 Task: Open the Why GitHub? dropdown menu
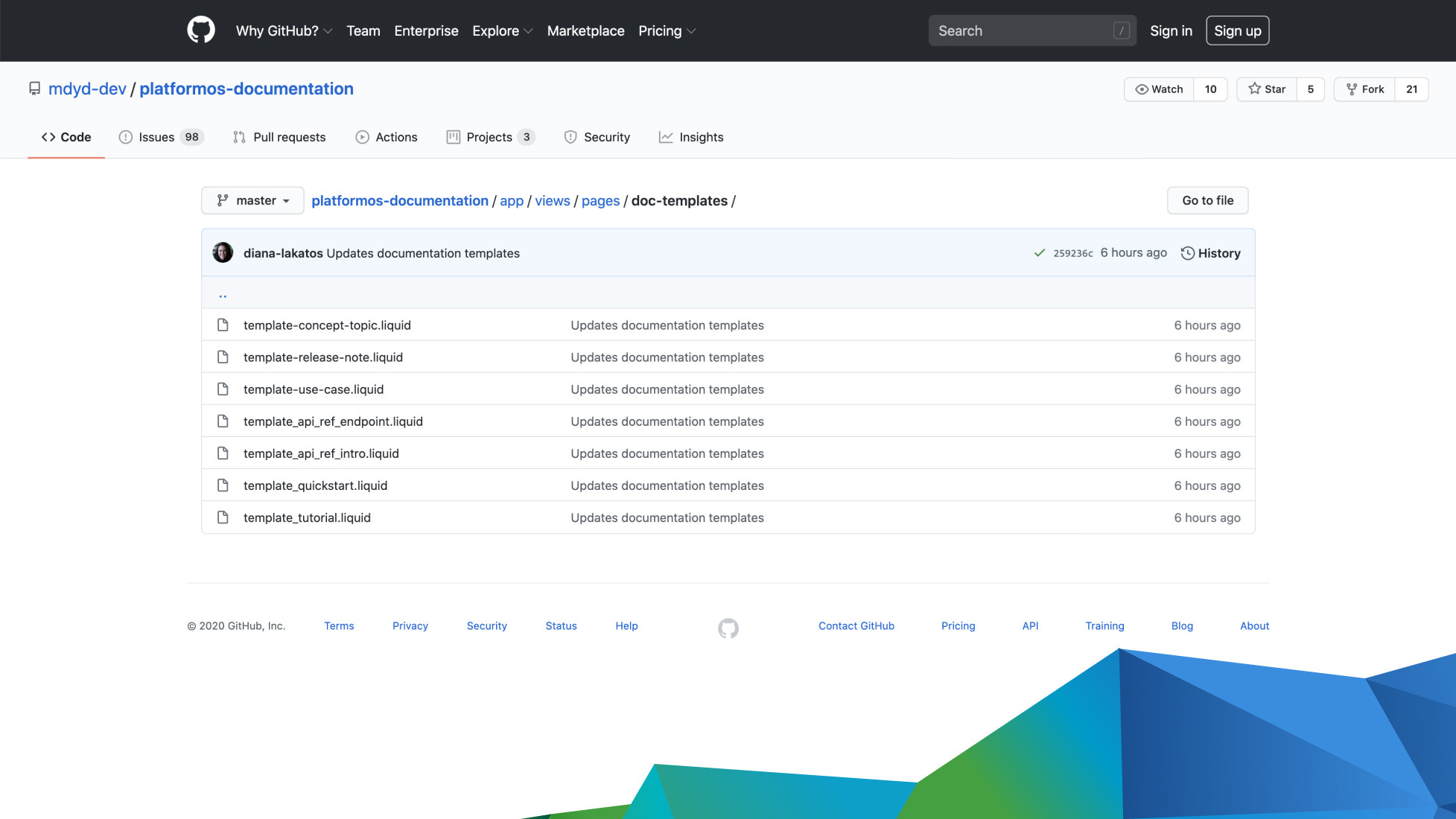coord(284,31)
